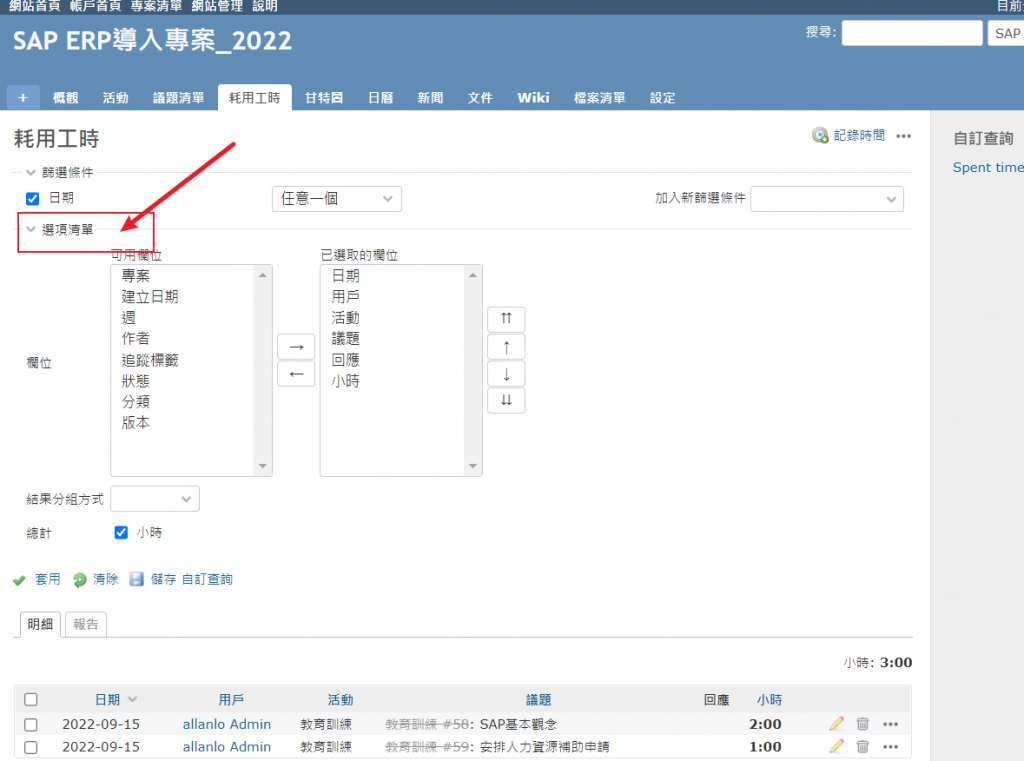This screenshot has width=1024, height=761.
Task: Toggle the 小時 totals checkbox
Action: pos(121,532)
